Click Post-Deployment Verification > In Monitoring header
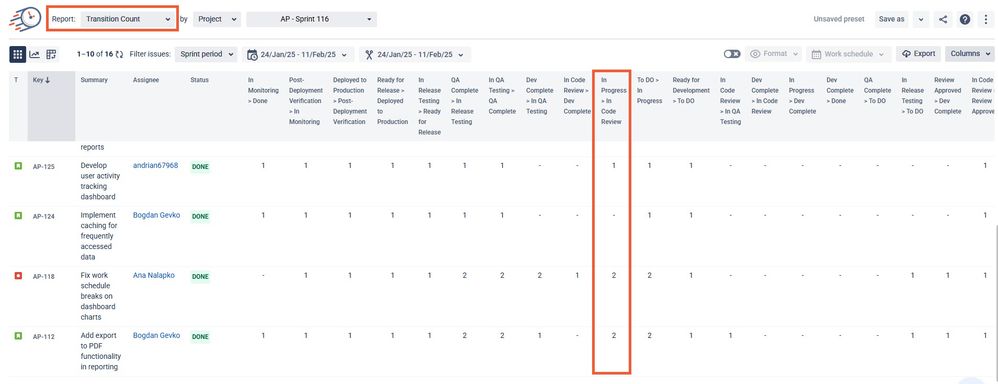 [306, 101]
